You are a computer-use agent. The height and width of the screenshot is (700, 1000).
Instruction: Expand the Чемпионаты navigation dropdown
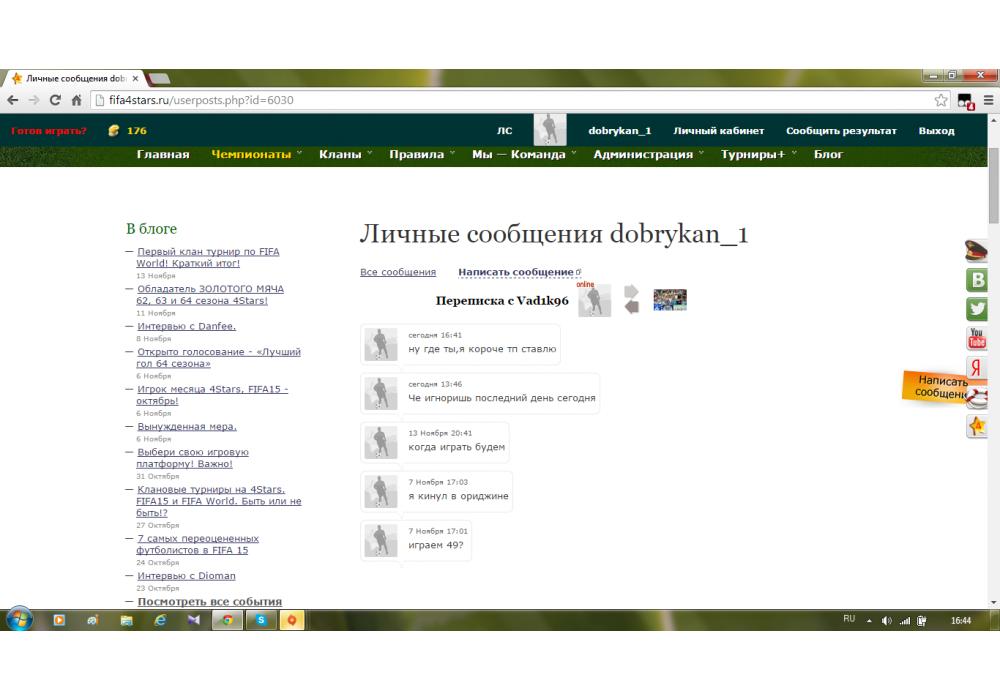coord(251,154)
